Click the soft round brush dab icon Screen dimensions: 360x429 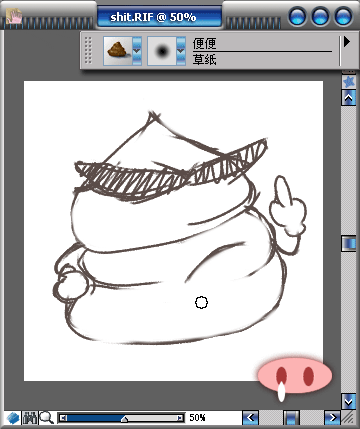pos(162,51)
